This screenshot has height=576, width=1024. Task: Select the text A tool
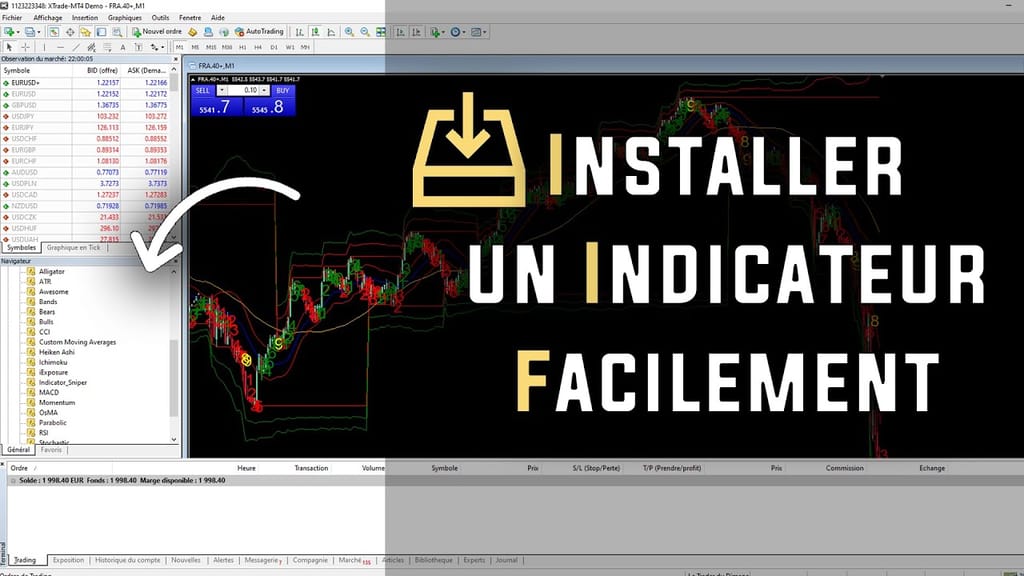click(x=123, y=47)
